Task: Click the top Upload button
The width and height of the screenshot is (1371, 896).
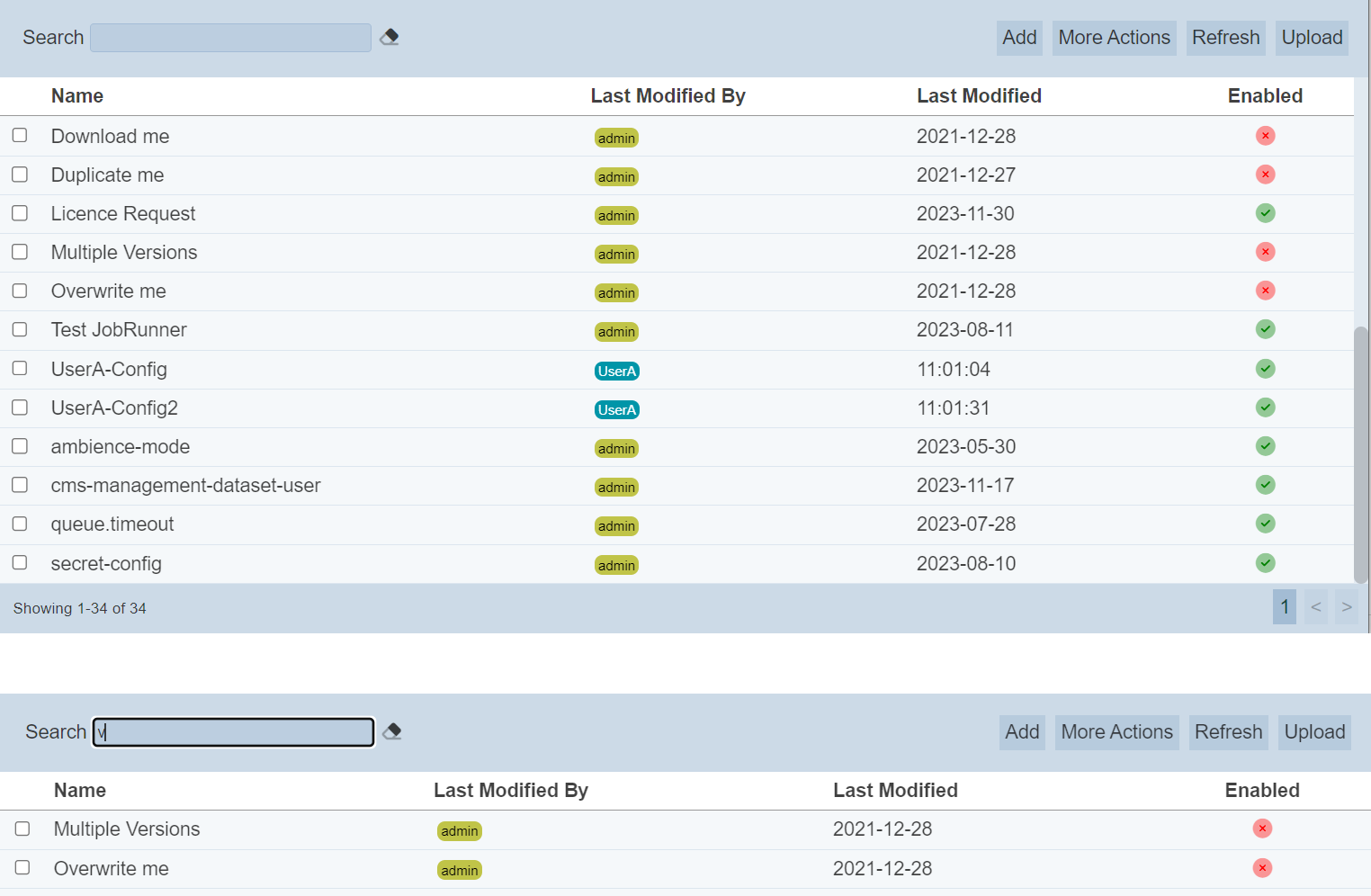Action: pos(1312,38)
